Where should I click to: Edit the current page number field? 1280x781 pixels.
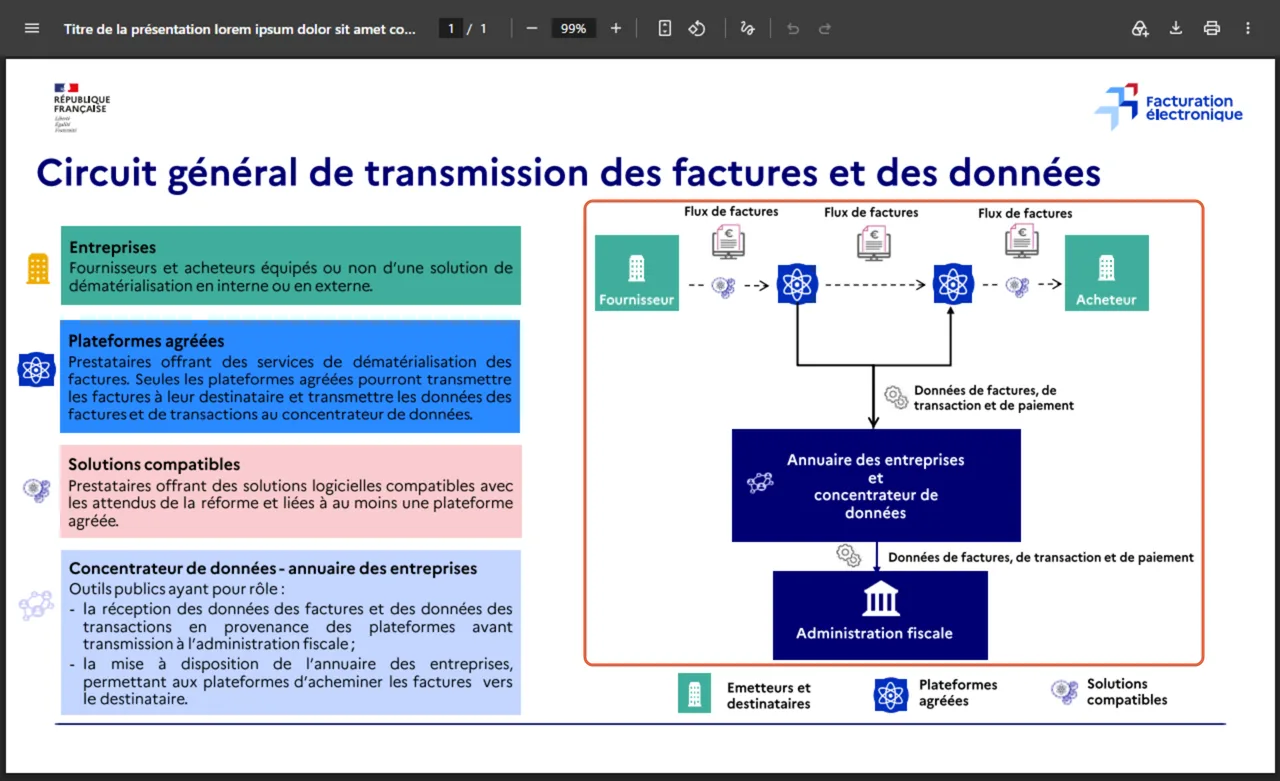click(450, 28)
